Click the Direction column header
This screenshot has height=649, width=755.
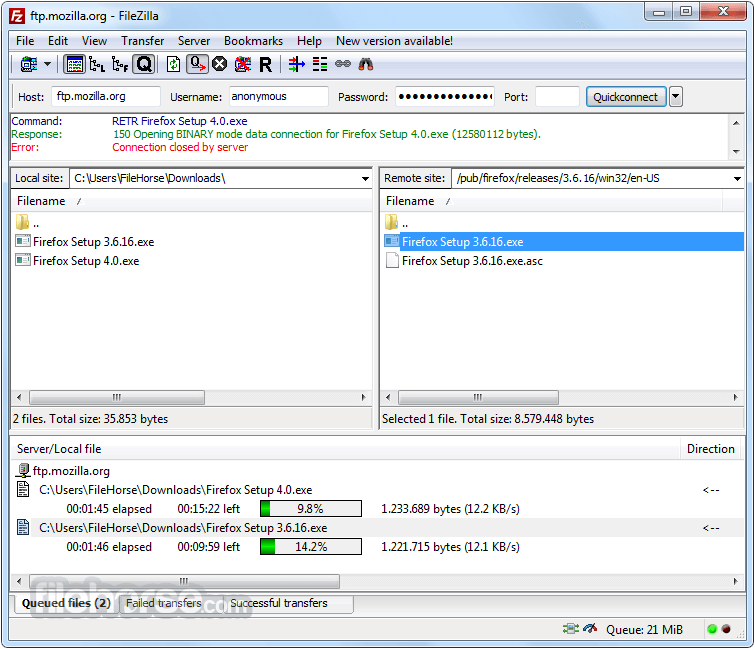(x=711, y=449)
